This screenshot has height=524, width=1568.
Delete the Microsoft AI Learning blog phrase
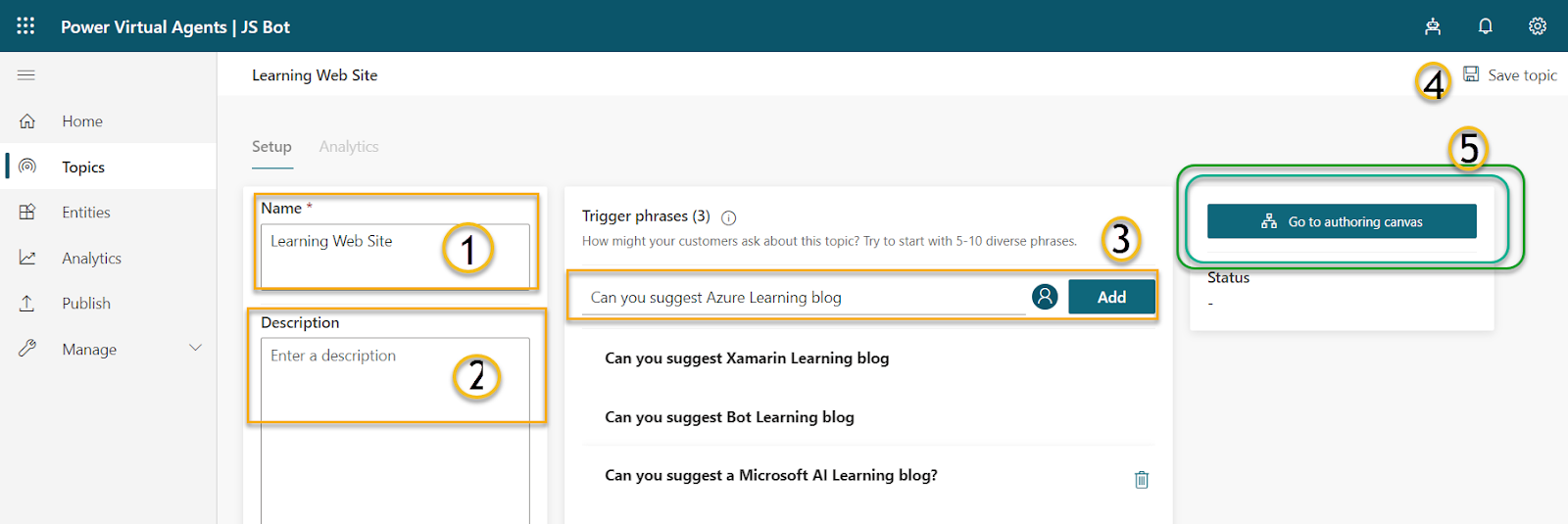click(x=1142, y=479)
